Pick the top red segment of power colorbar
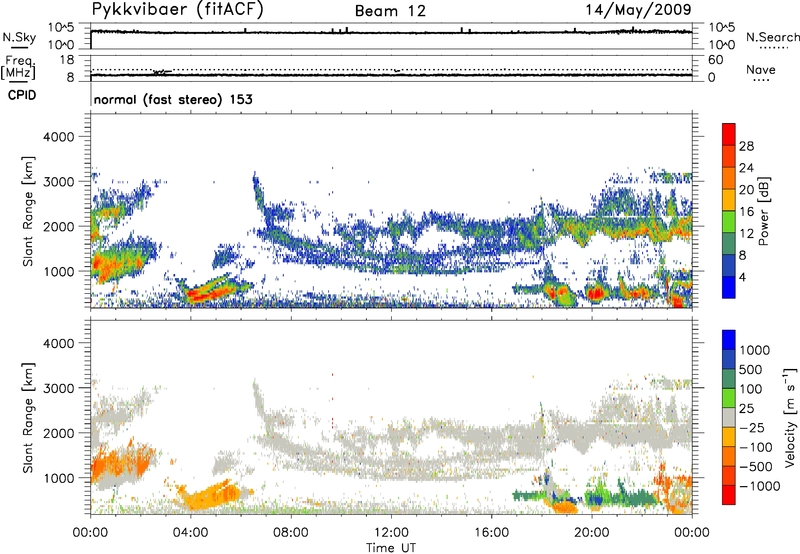This screenshot has height=554, width=800. [729, 134]
